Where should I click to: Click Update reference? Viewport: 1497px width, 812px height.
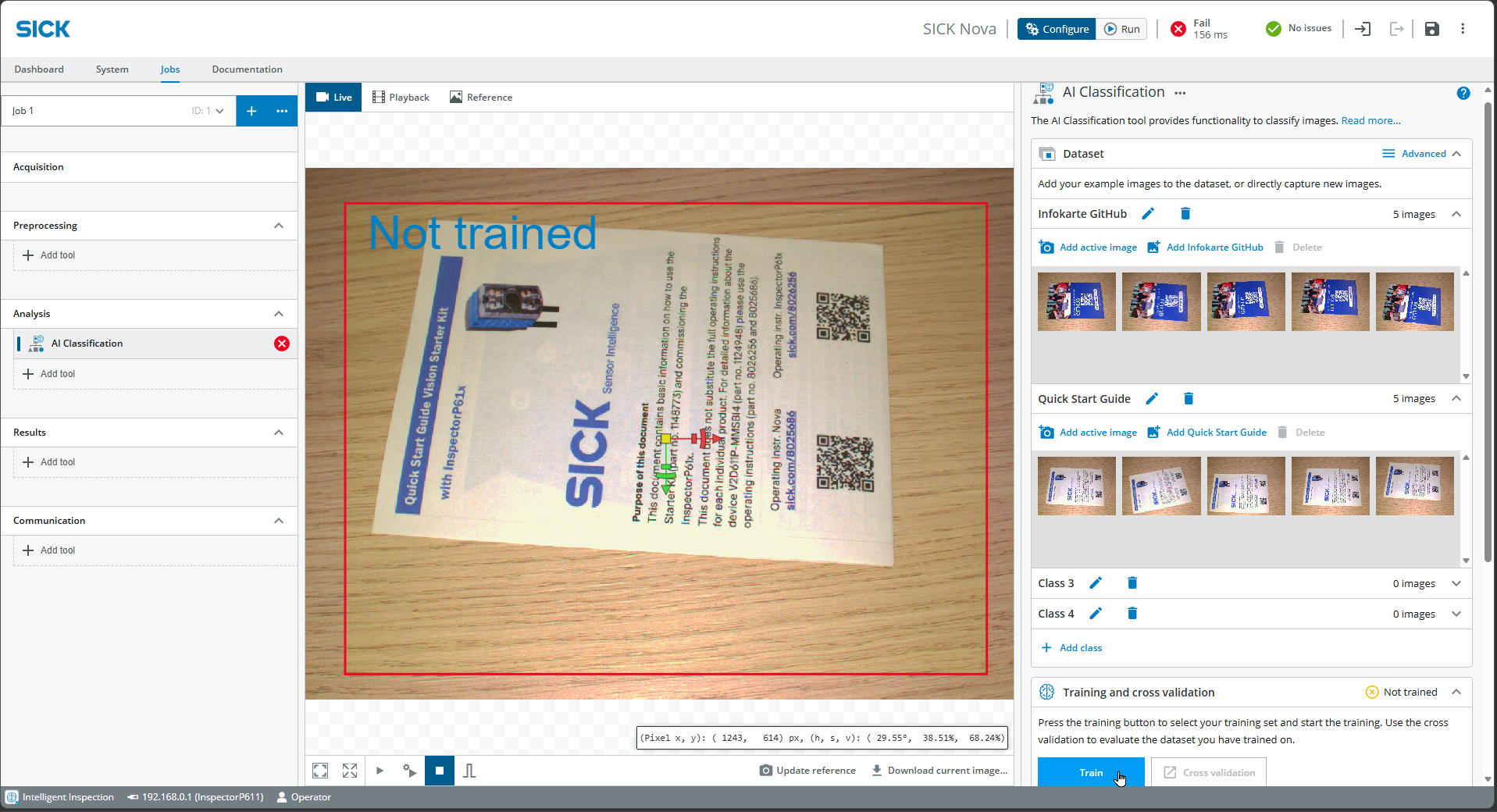click(807, 771)
